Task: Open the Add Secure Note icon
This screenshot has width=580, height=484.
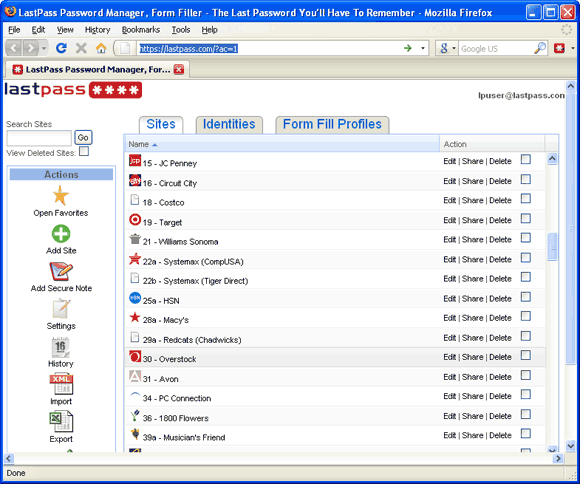Action: pyautogui.click(x=61, y=271)
